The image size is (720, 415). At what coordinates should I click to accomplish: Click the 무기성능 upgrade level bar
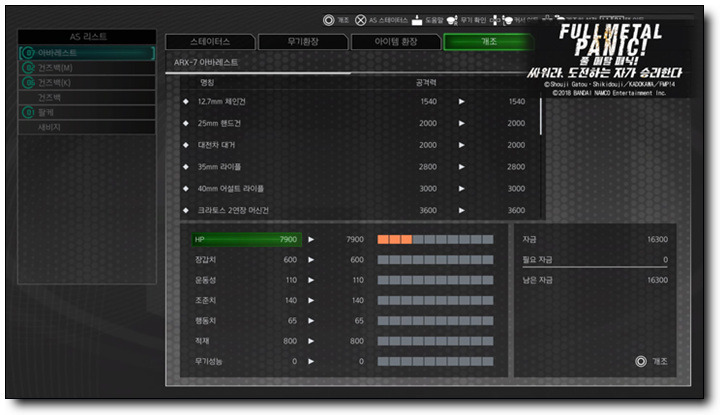coord(435,361)
